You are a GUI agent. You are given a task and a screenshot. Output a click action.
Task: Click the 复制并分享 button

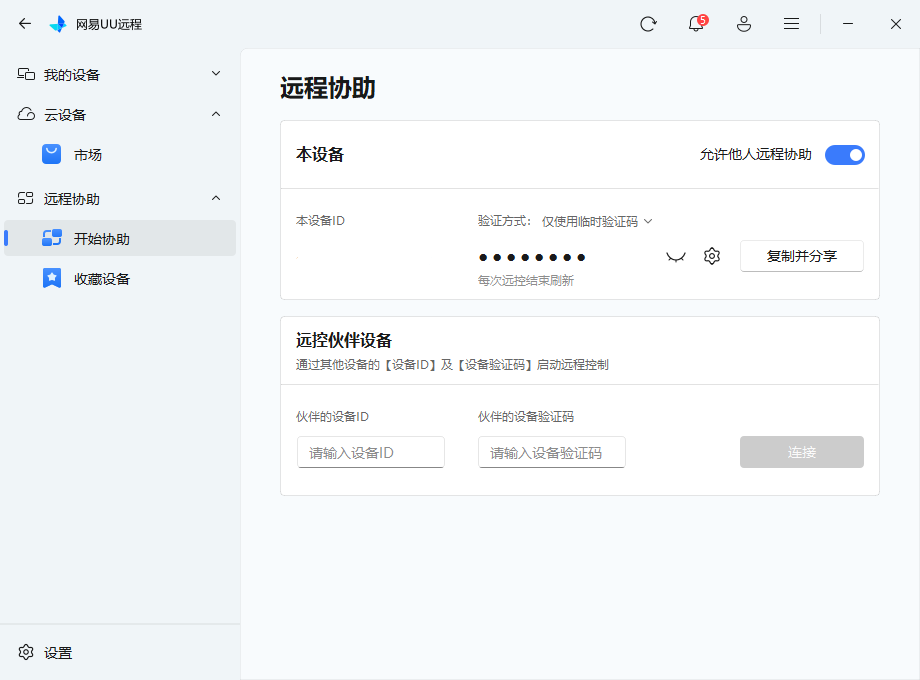pyautogui.click(x=801, y=256)
